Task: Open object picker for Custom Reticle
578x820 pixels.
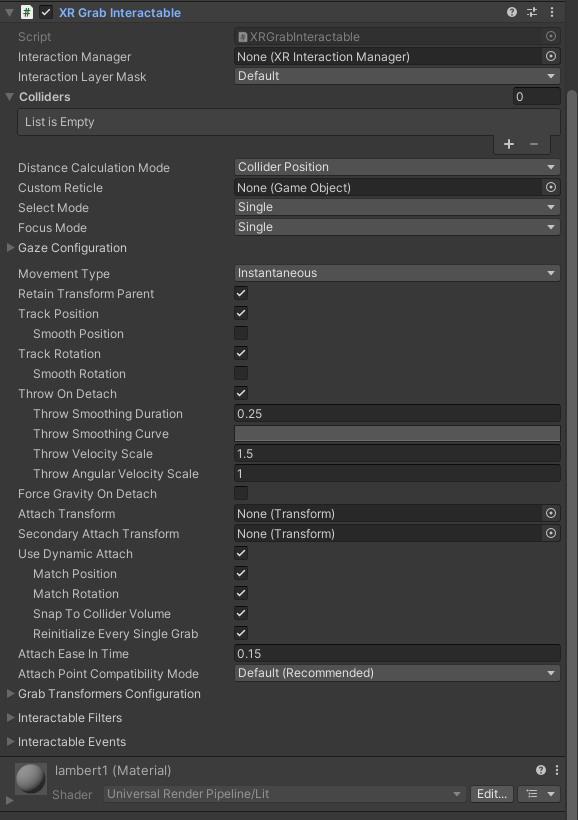Action: tap(551, 187)
